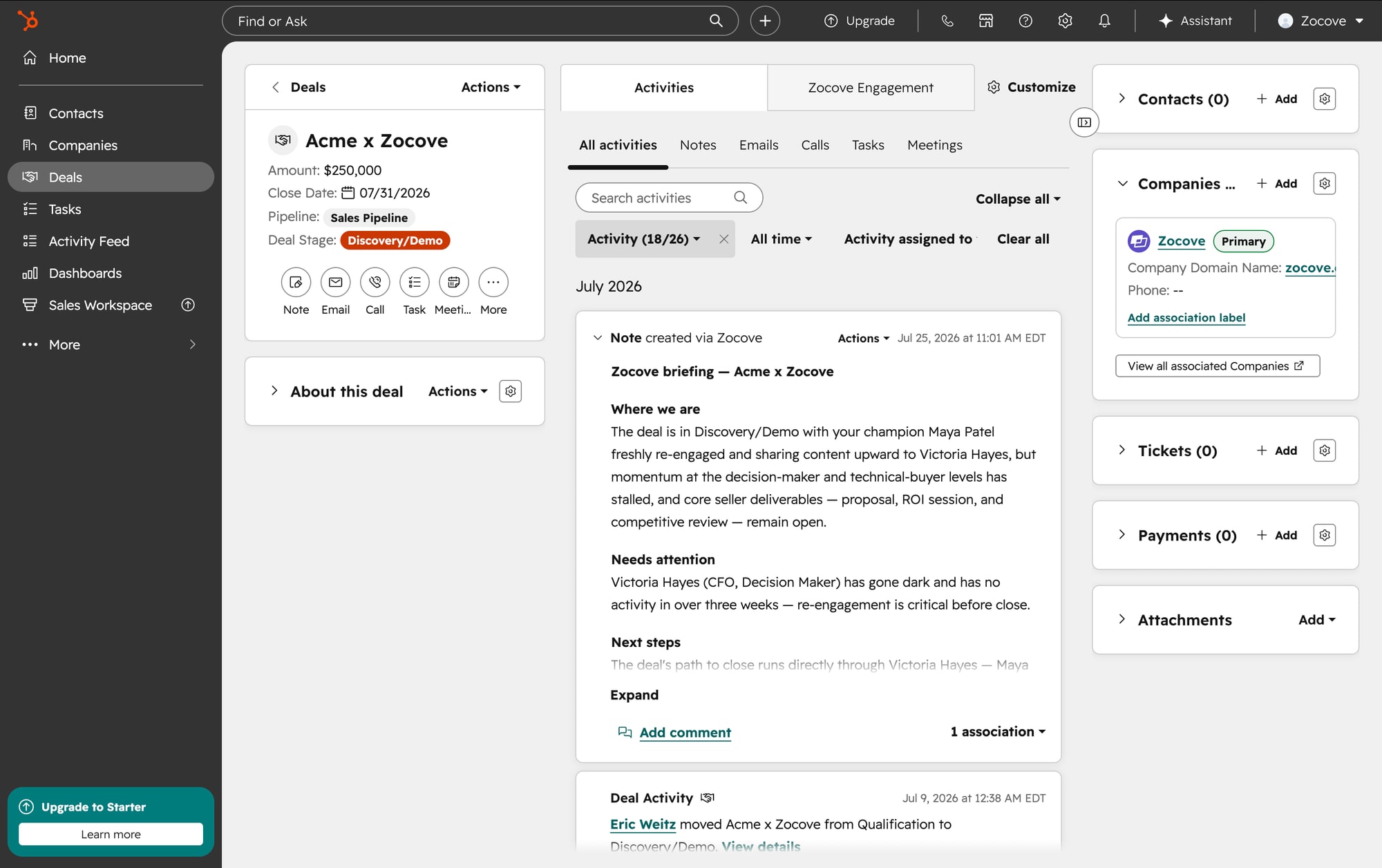
Task: Open More deal action options
Action: point(493,282)
